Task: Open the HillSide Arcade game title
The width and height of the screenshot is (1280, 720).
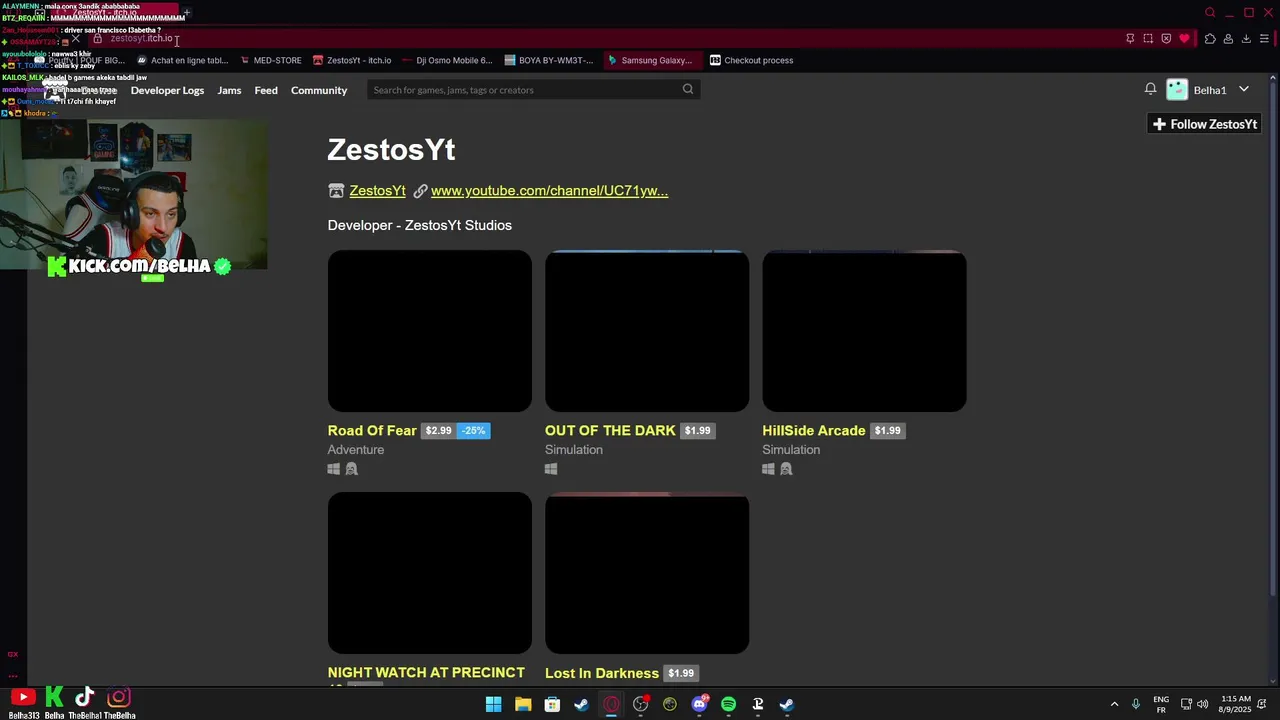Action: pos(813,430)
